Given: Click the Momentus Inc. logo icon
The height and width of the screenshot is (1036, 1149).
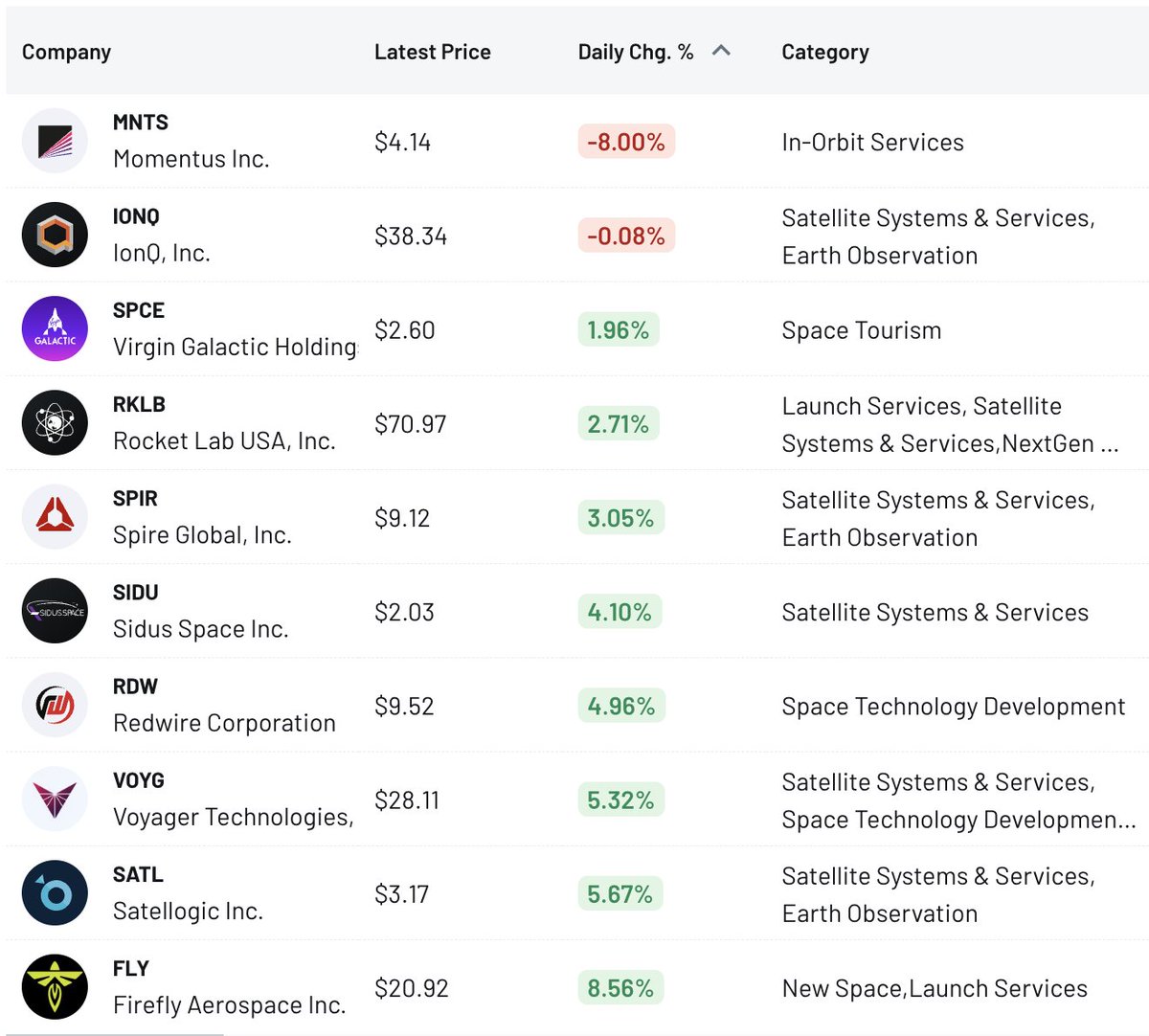Looking at the screenshot, I should click(x=55, y=141).
